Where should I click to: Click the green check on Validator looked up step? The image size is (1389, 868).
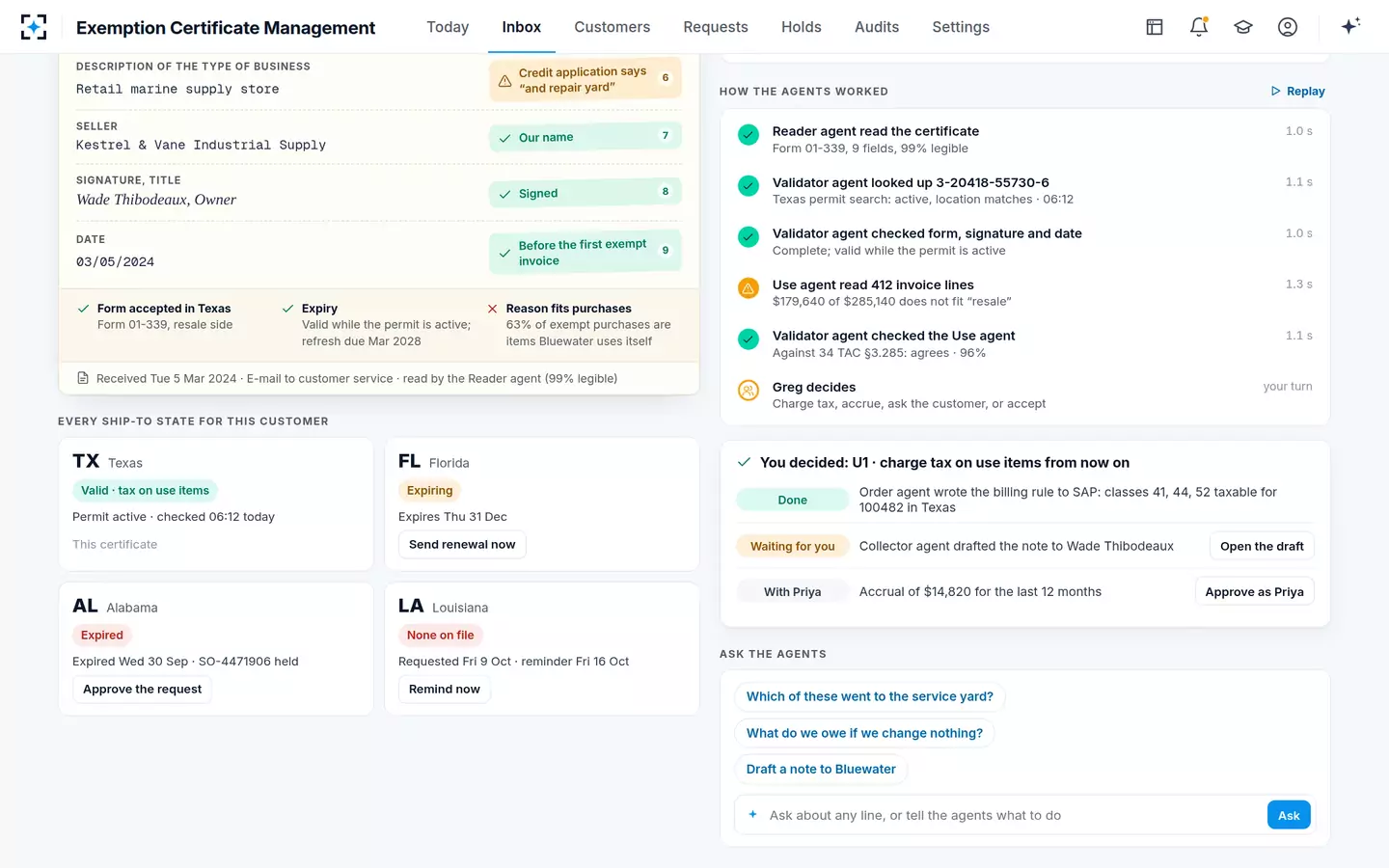pyautogui.click(x=749, y=186)
